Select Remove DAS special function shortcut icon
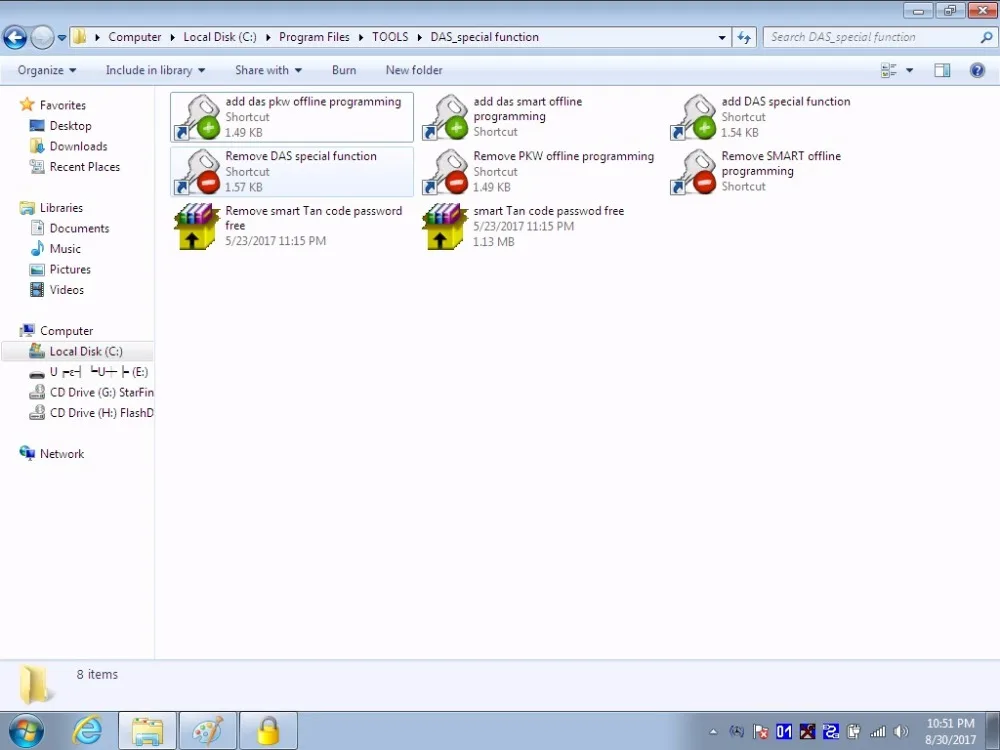The height and width of the screenshot is (750, 1000). [x=197, y=172]
